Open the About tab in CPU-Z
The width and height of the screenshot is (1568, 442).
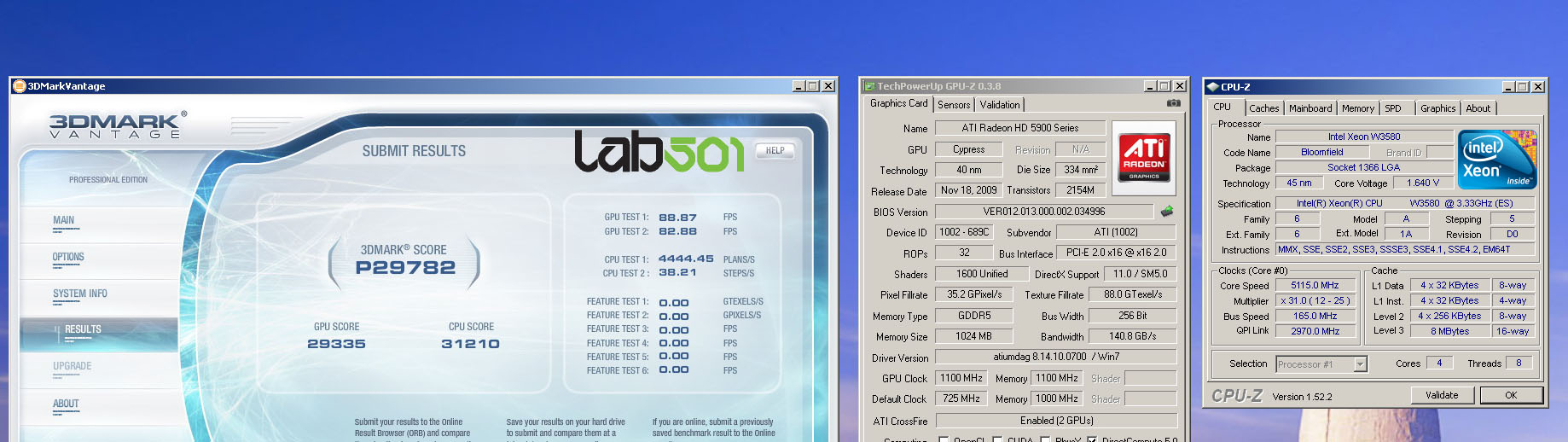(x=1478, y=108)
